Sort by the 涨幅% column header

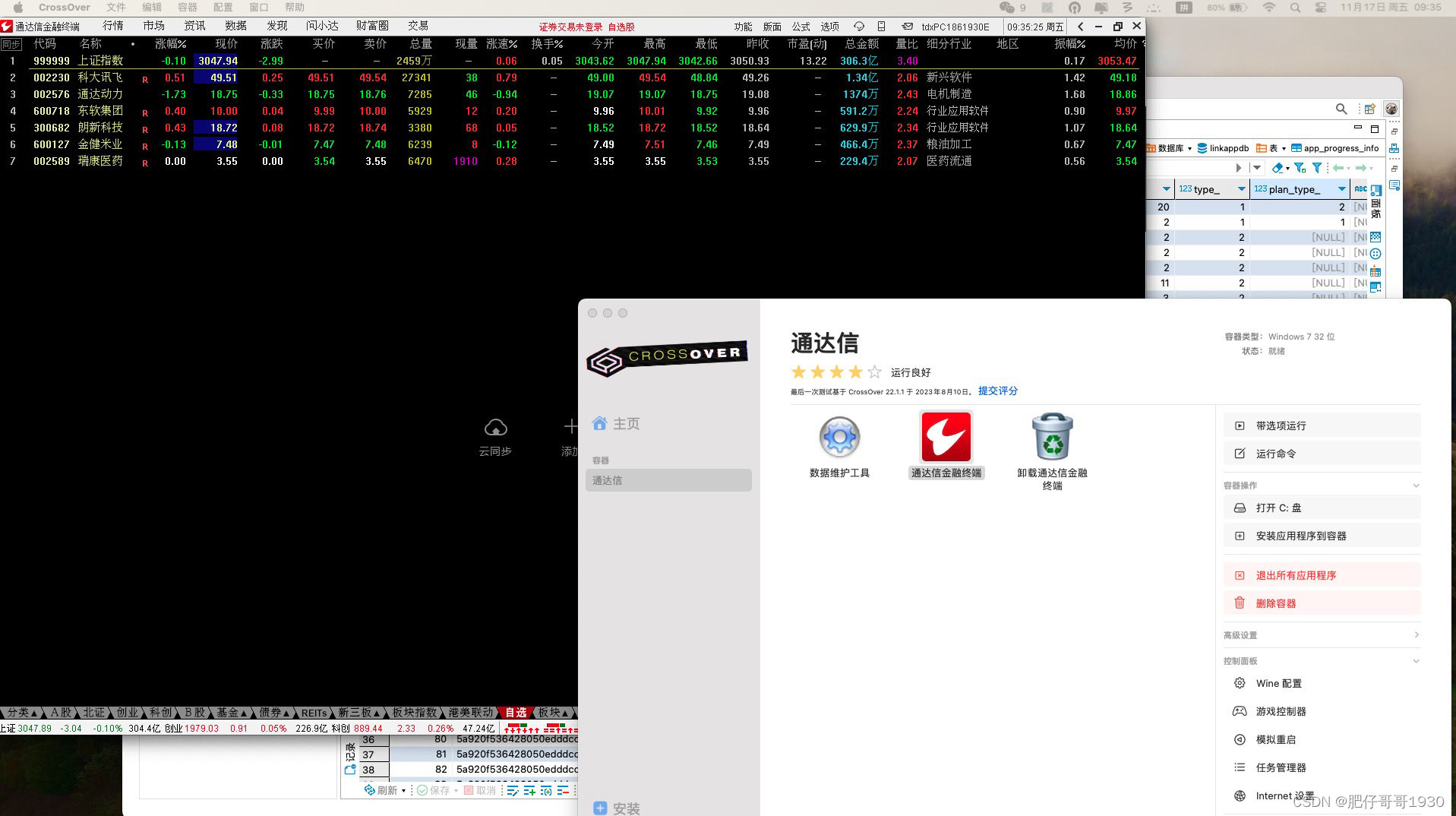[x=170, y=43]
